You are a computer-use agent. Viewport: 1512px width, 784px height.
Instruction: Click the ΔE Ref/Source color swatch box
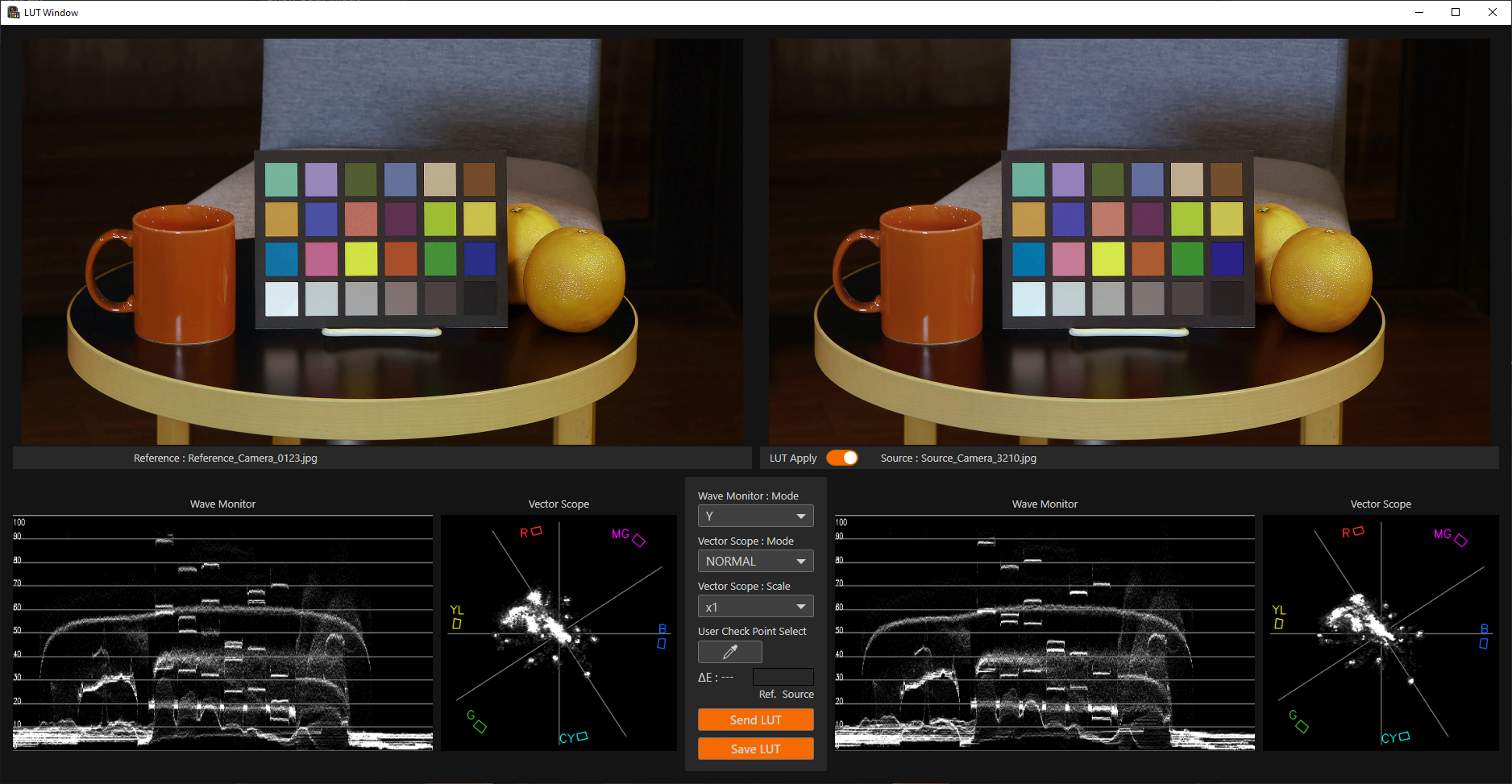pos(783,677)
